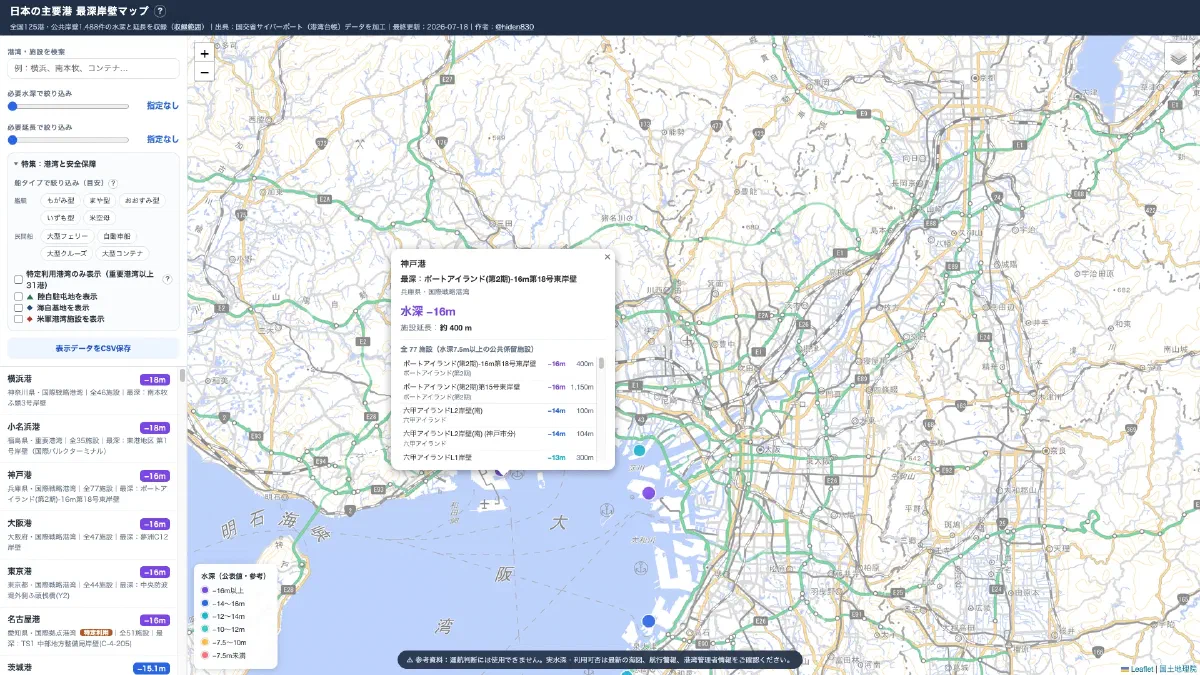
Task: Enable 海自基地を表示 checkbox
Action: (x=18, y=308)
